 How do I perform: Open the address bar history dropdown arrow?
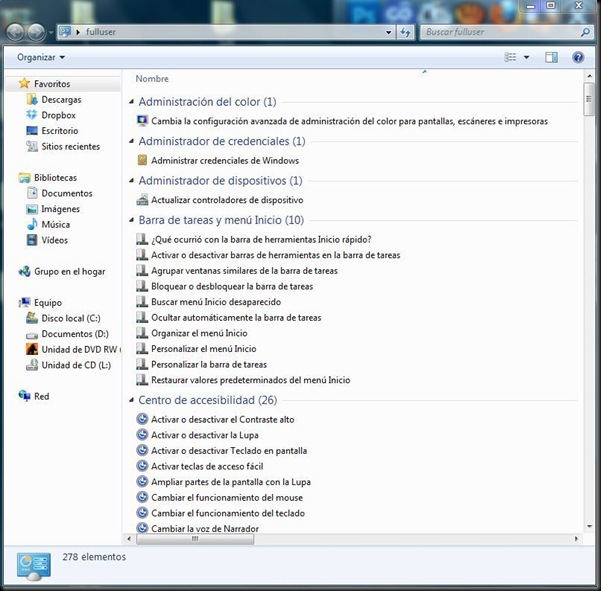point(388,33)
